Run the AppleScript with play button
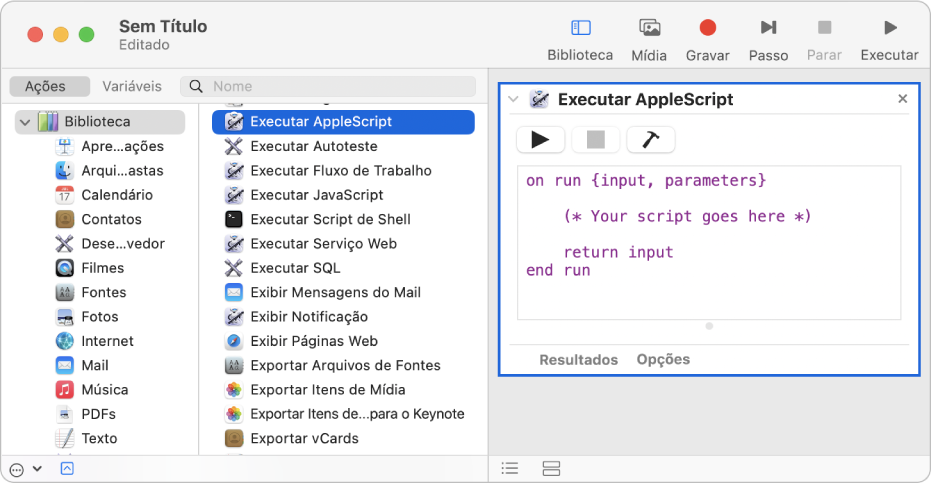 pyautogui.click(x=540, y=140)
